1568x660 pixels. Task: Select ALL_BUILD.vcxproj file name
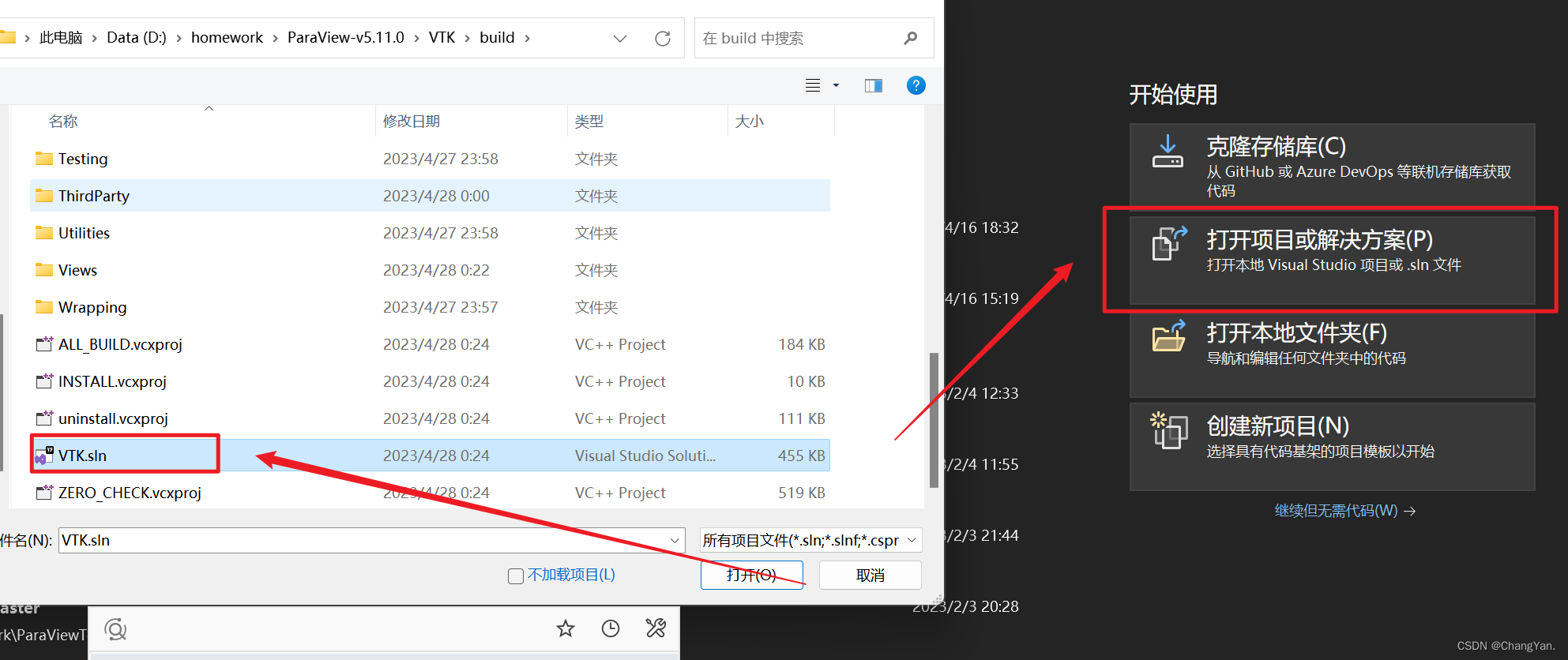tap(120, 344)
